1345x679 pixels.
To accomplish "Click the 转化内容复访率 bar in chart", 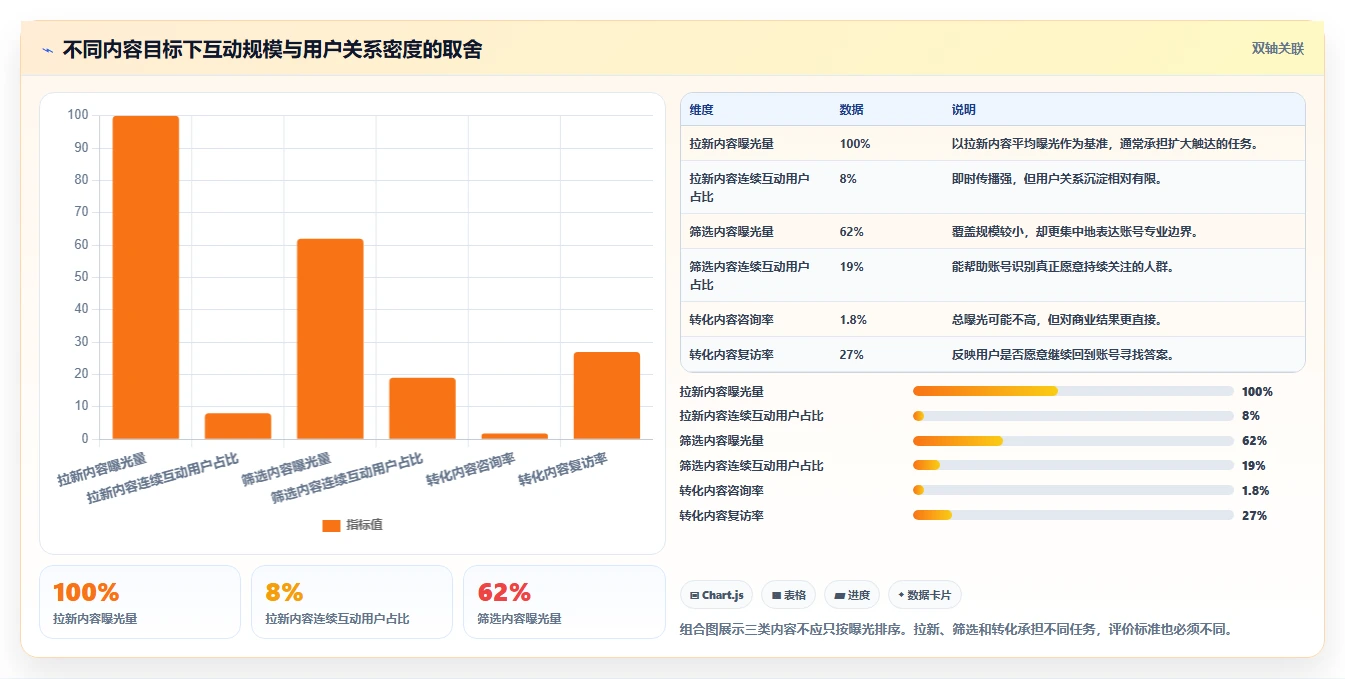I will point(607,395).
